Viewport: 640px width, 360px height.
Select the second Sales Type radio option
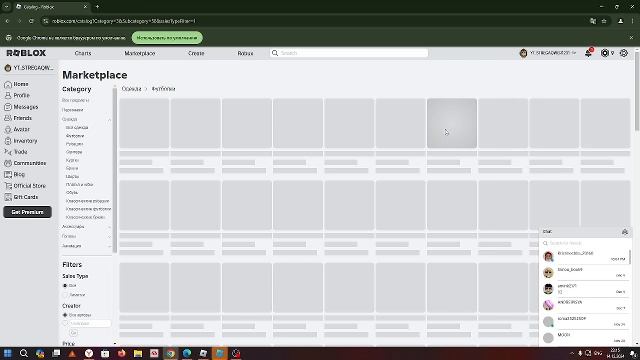pyautogui.click(x=65, y=294)
